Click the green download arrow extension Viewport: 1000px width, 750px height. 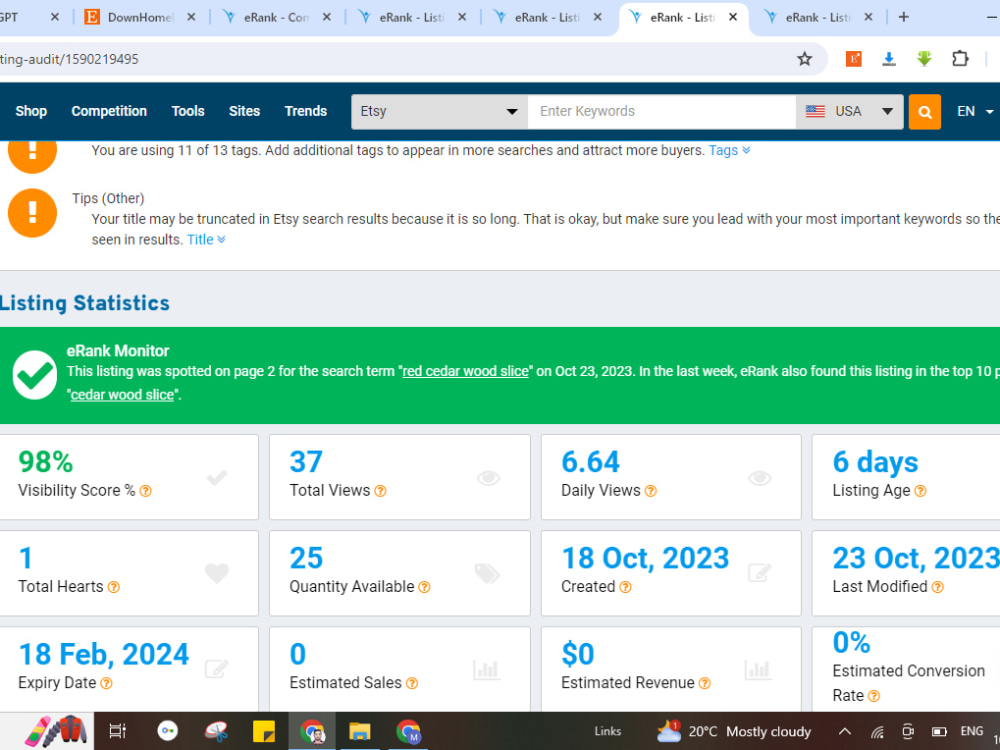tap(924, 59)
